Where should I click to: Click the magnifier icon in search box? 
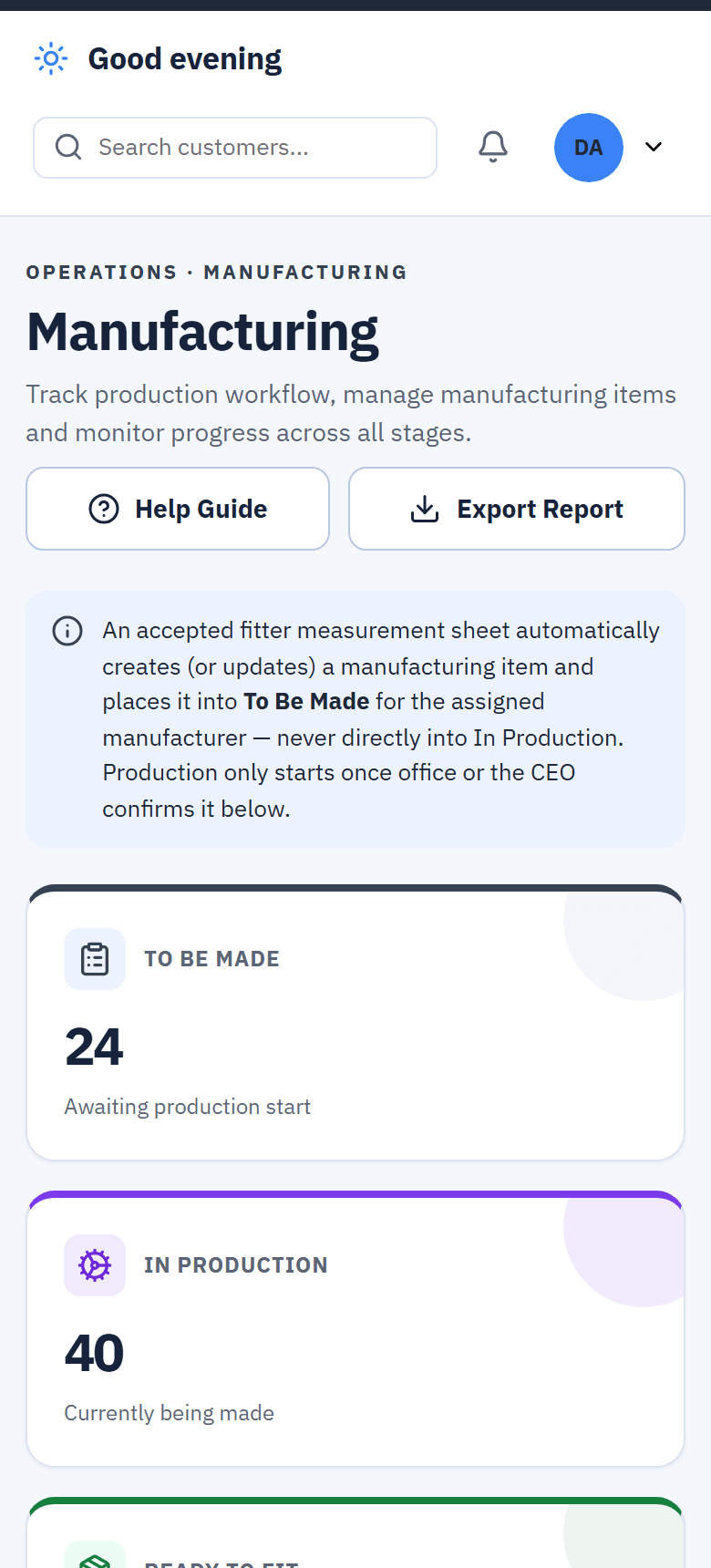coord(68,147)
